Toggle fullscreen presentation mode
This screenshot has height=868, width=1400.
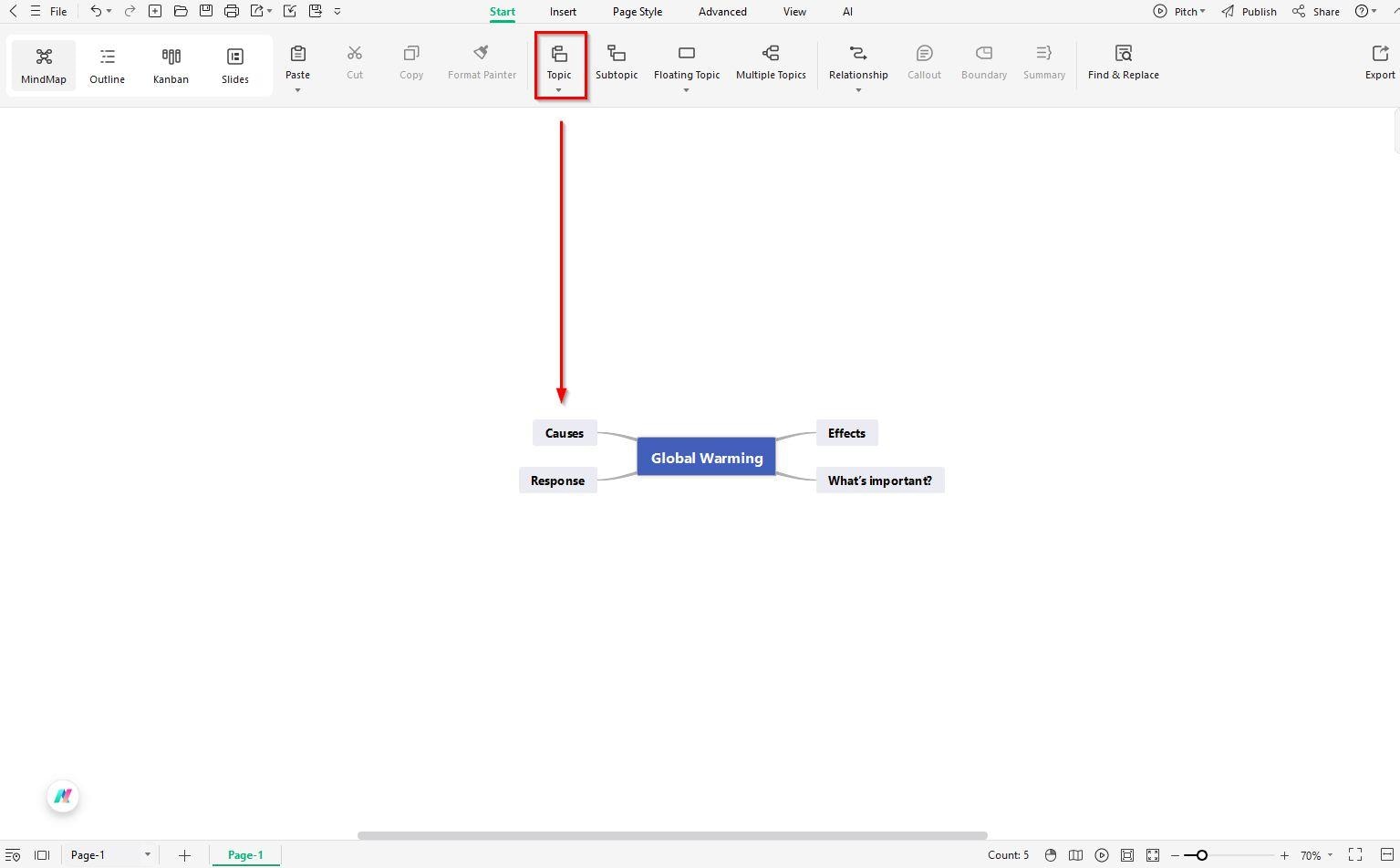point(1353,855)
